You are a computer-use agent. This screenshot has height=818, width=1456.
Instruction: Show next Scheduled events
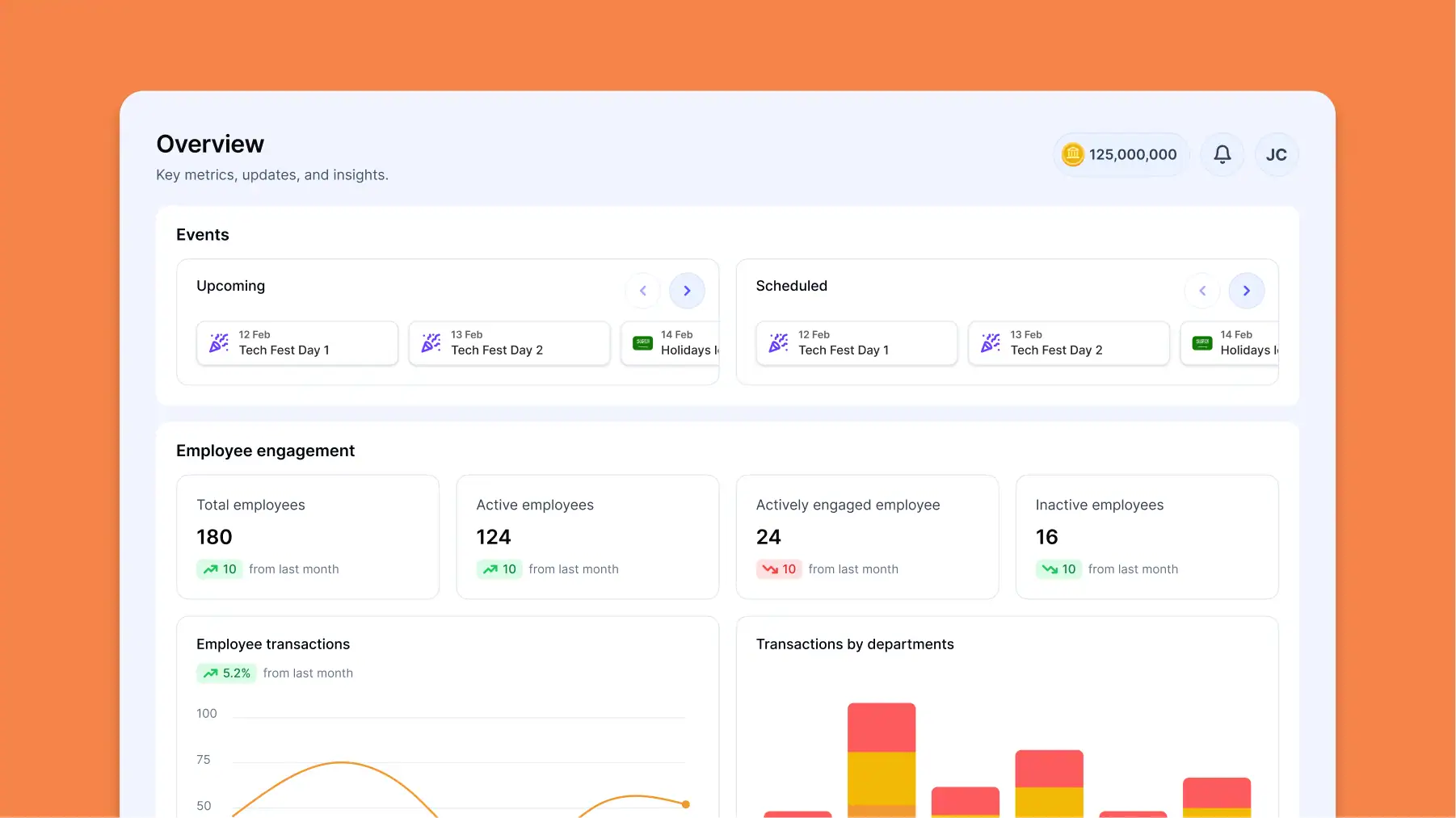tap(1247, 291)
